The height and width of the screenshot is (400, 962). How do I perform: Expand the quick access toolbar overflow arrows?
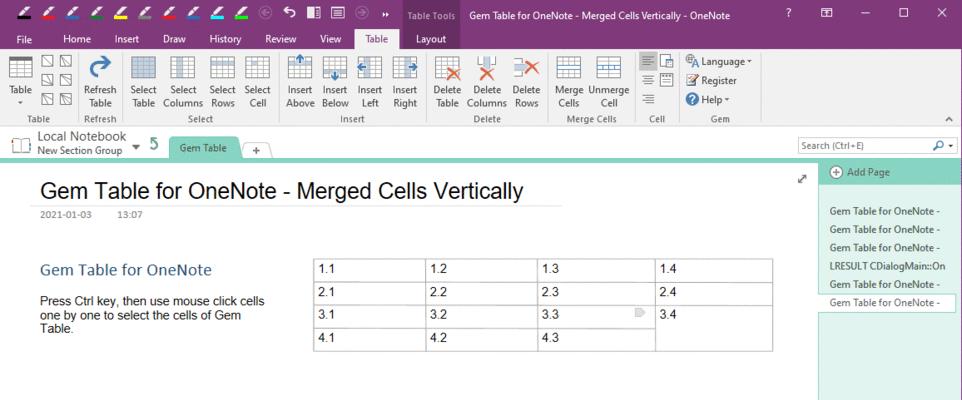coord(385,14)
